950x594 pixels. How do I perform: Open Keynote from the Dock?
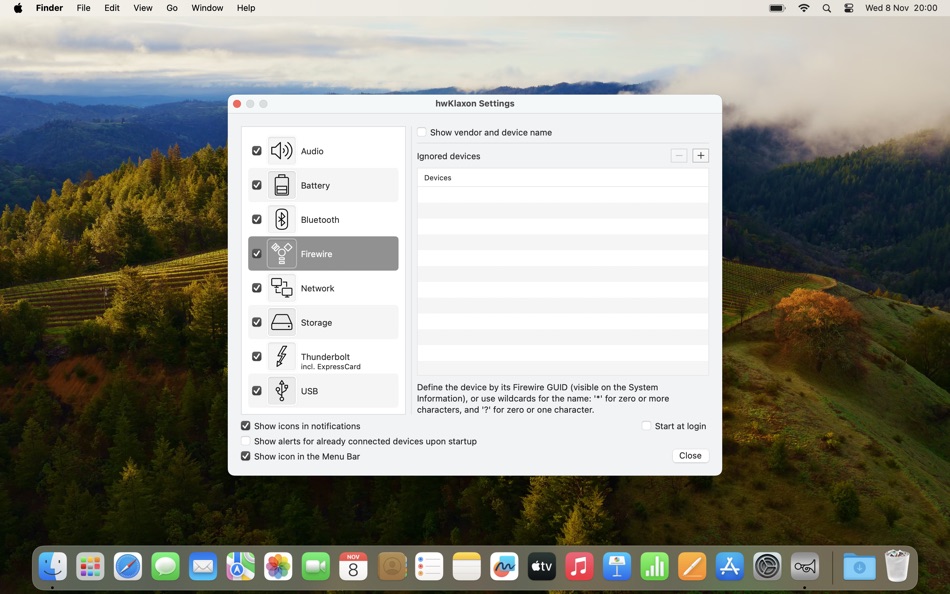pos(617,567)
